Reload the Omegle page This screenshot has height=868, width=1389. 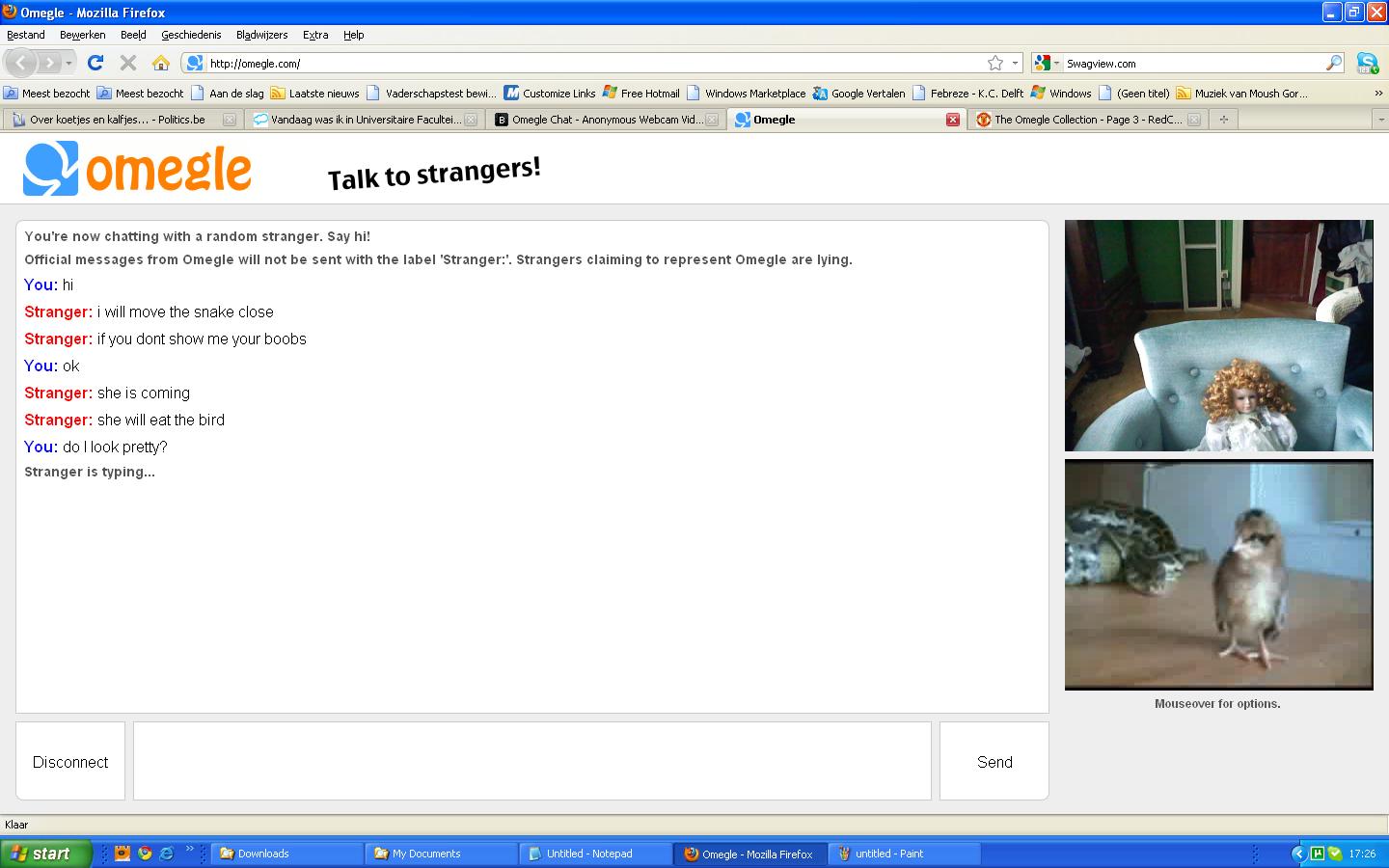95,63
